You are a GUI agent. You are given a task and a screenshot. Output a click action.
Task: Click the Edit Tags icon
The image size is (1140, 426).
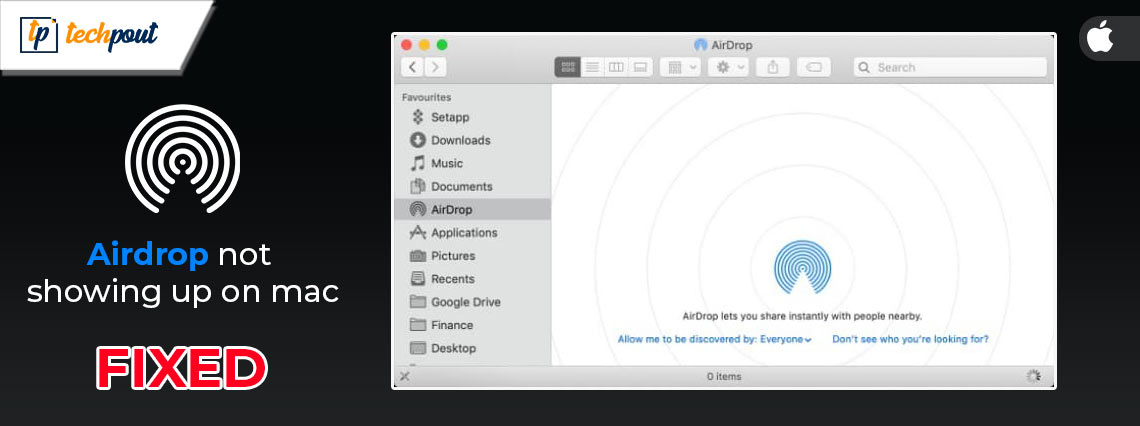[x=814, y=67]
